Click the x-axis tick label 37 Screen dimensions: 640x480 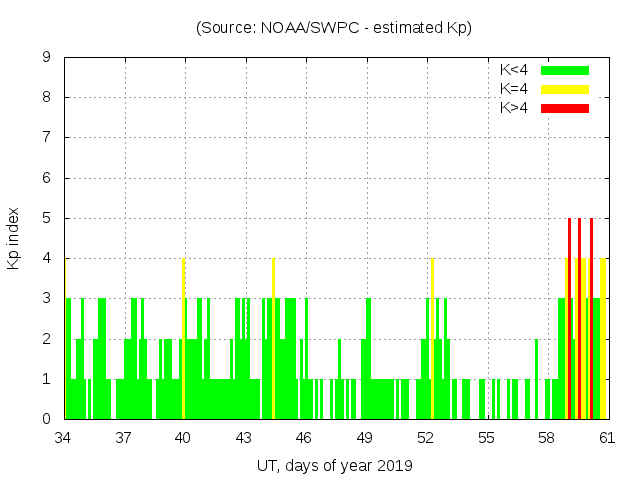point(124,438)
